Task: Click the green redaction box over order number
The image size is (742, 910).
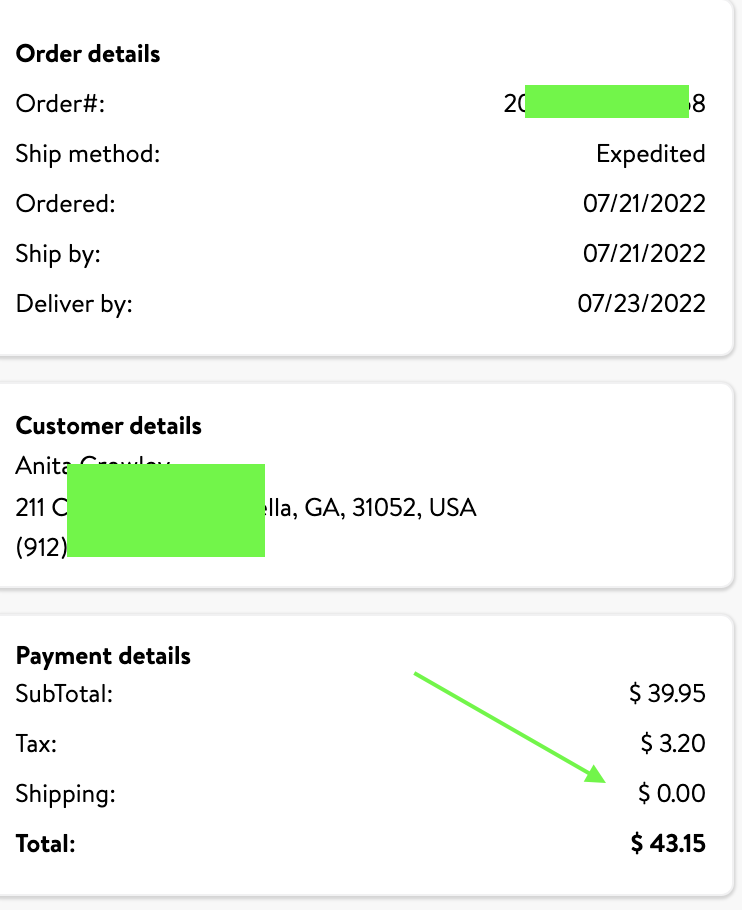Action: [607, 102]
